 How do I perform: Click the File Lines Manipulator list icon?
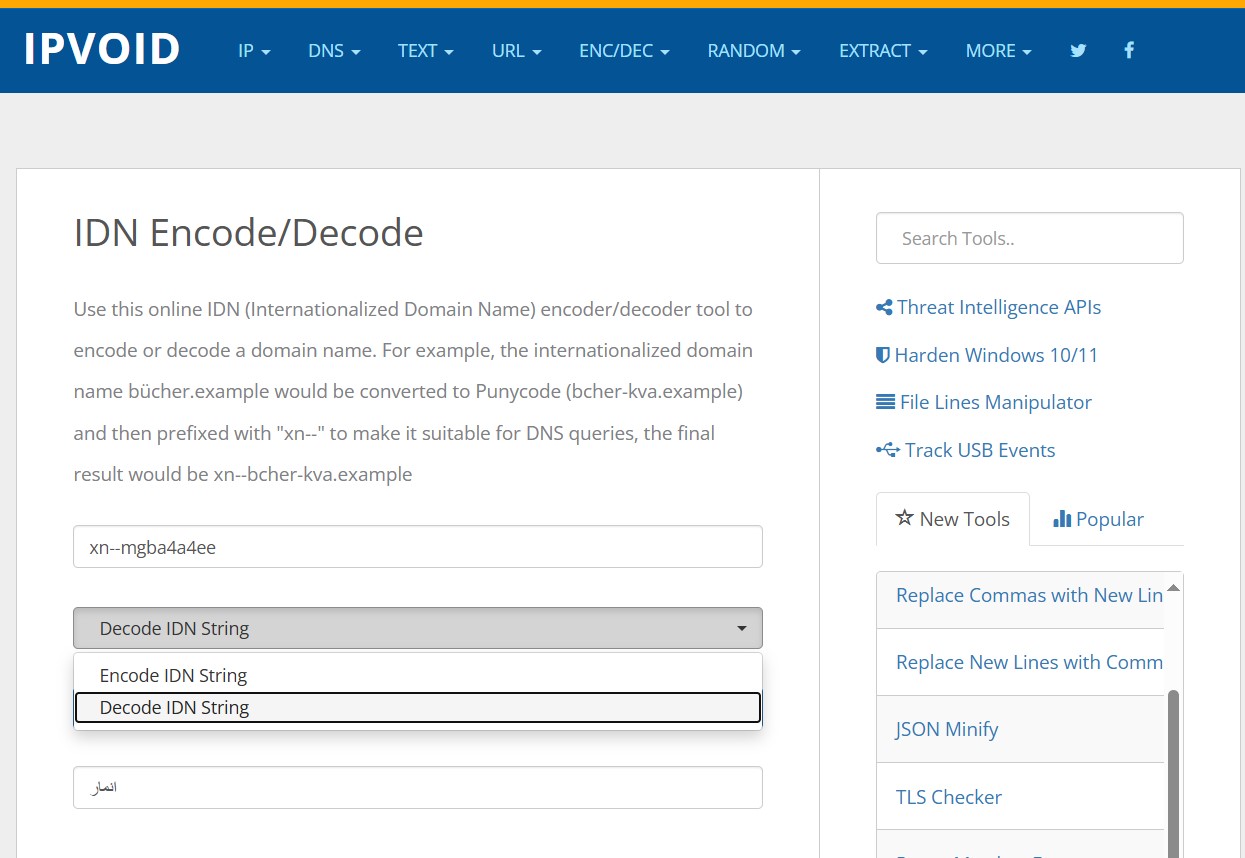(x=885, y=402)
